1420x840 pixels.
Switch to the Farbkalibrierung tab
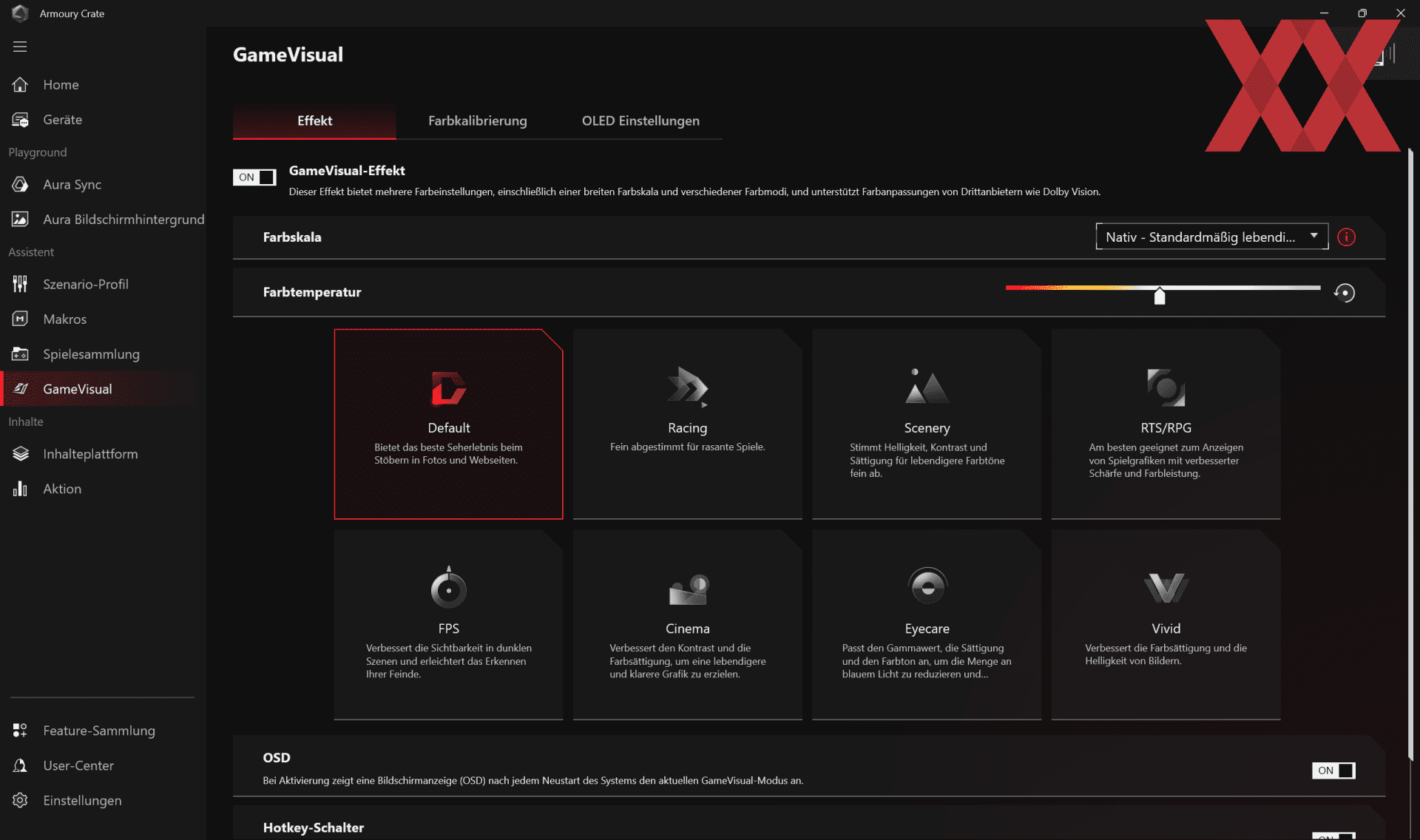pos(478,121)
